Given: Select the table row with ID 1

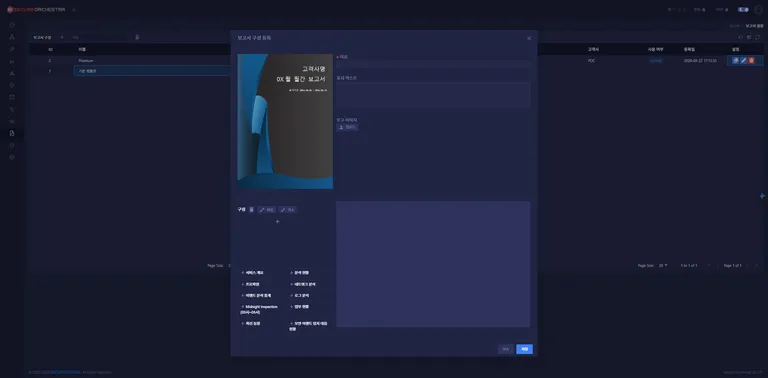Looking at the screenshot, I should click(x=130, y=71).
